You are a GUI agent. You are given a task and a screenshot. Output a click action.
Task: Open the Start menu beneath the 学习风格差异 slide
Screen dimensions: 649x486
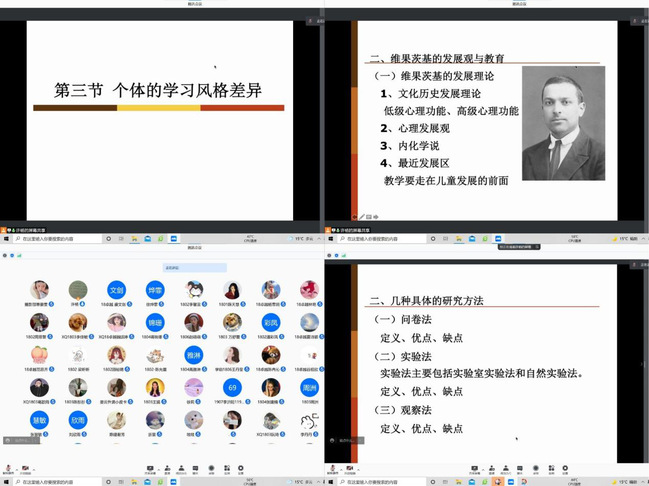click(4, 239)
